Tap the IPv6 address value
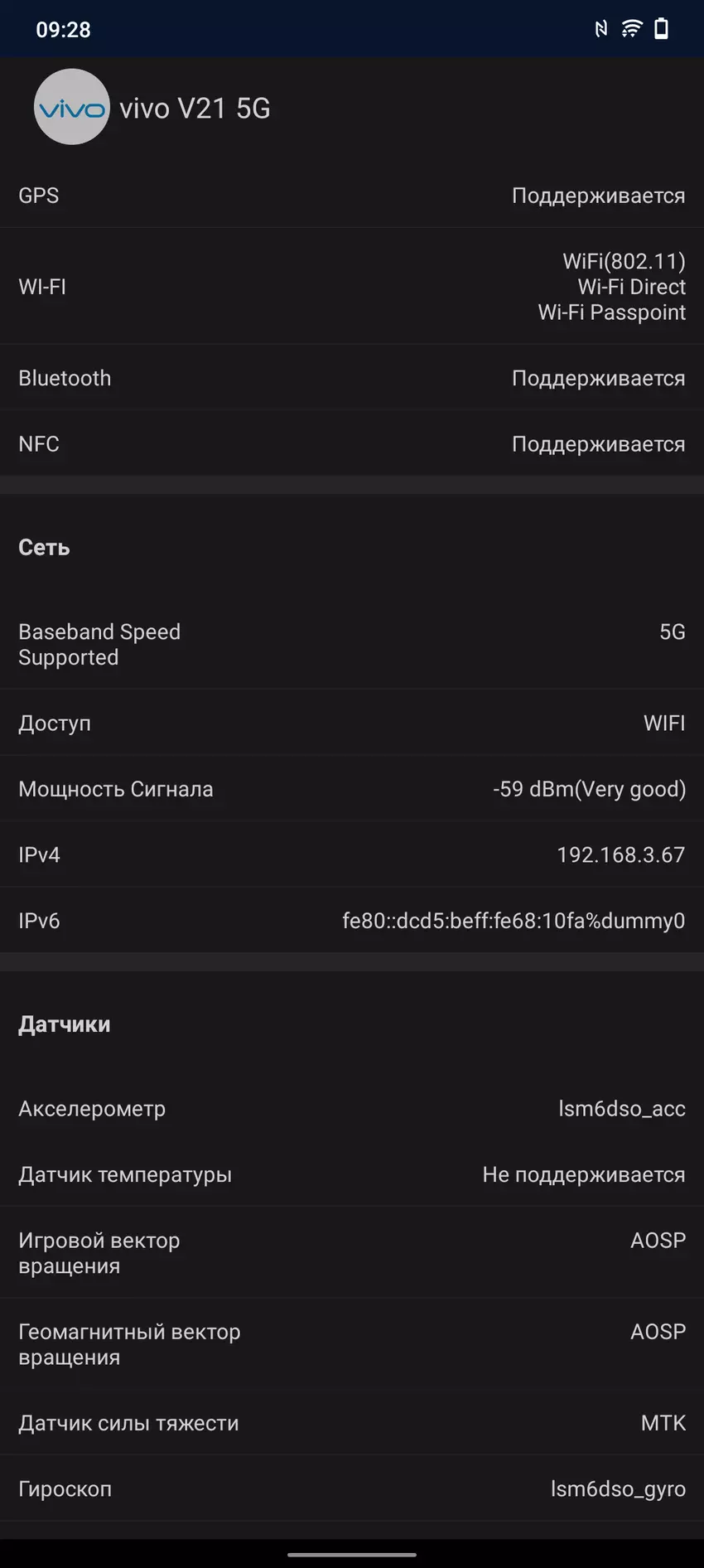Screen dimensions: 704x1568 tap(514, 921)
